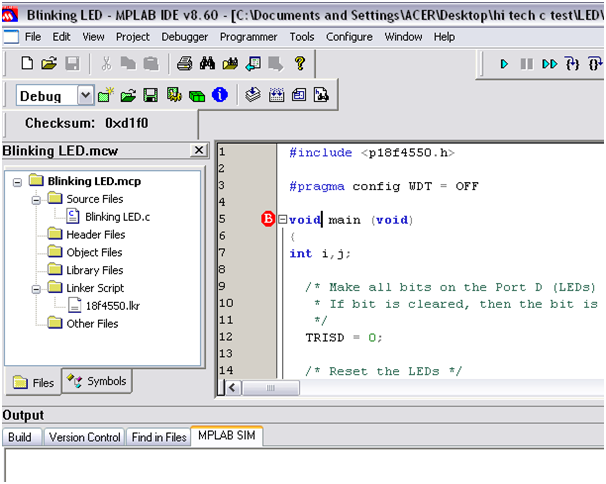
Task: Switch to the Version Control tab
Action: (x=85, y=437)
